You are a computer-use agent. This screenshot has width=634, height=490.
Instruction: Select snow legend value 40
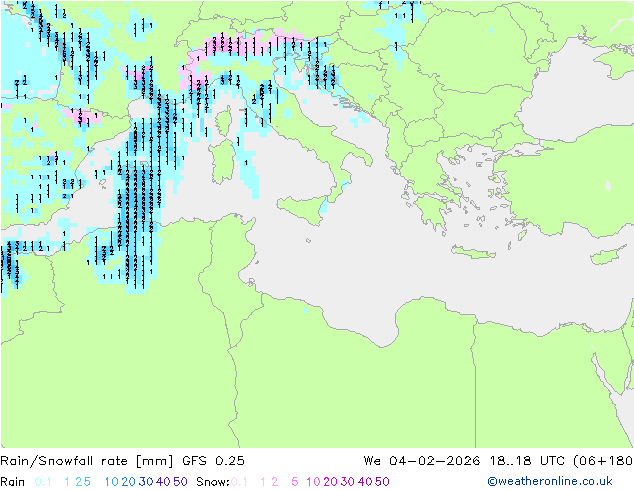(x=365, y=482)
